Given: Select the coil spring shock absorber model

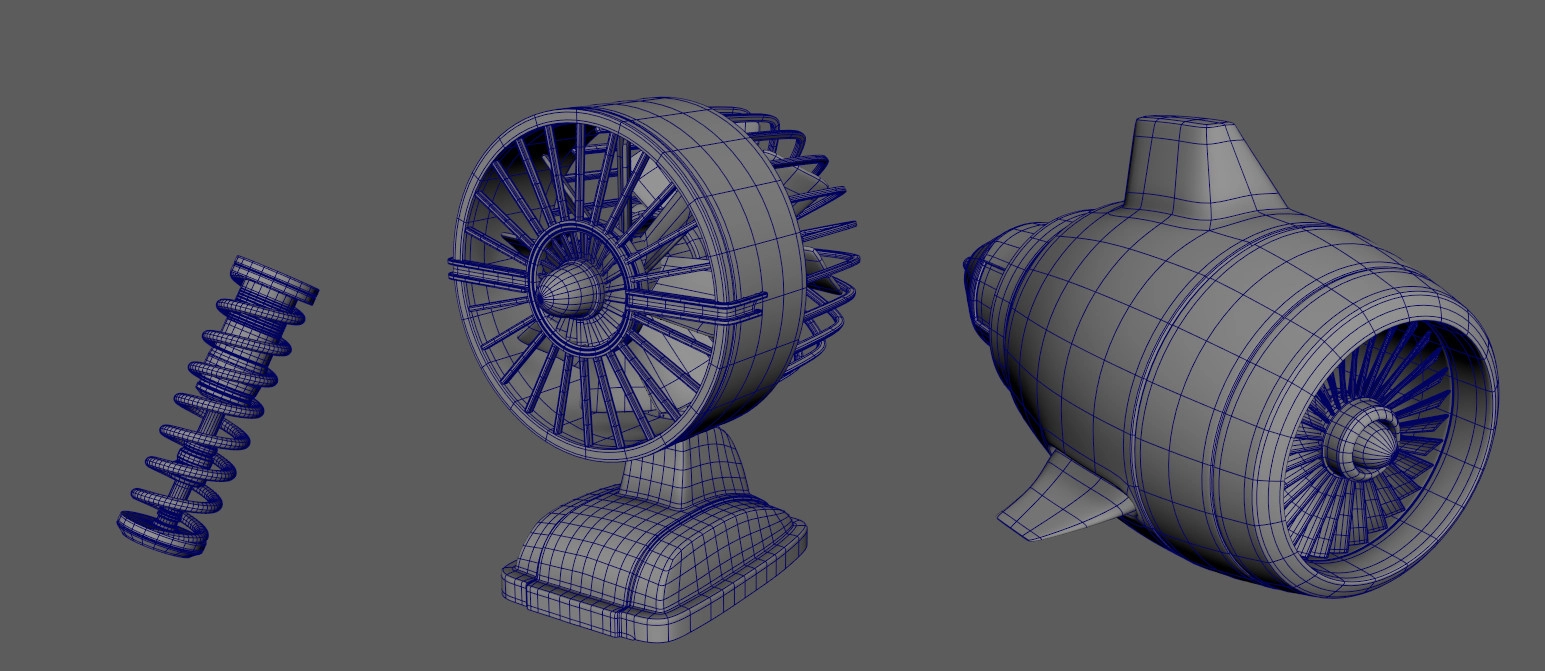Looking at the screenshot, I should (215, 400).
